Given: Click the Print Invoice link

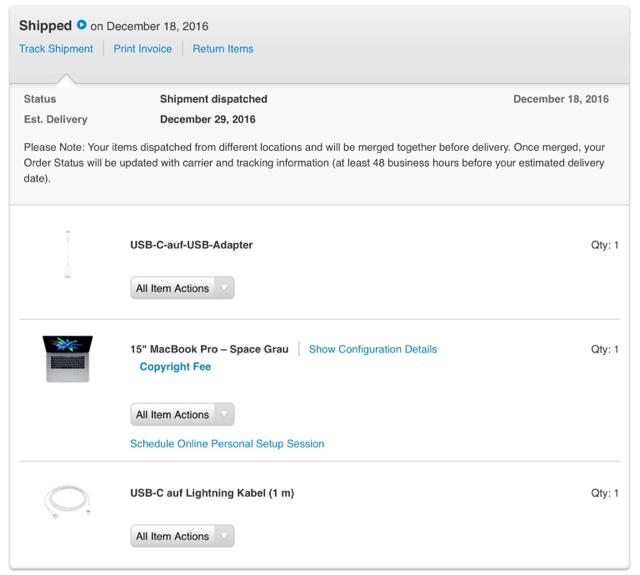Looking at the screenshot, I should pos(142,49).
